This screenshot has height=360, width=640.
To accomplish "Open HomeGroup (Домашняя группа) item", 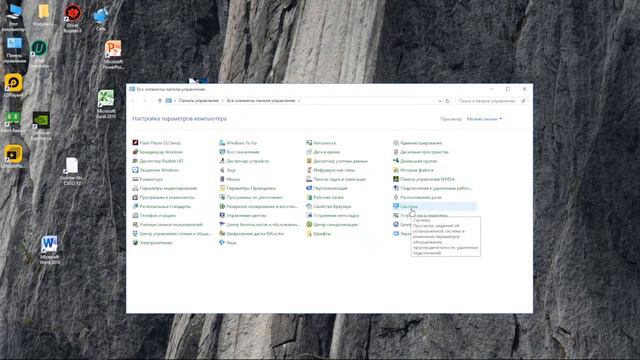I will tap(415, 161).
